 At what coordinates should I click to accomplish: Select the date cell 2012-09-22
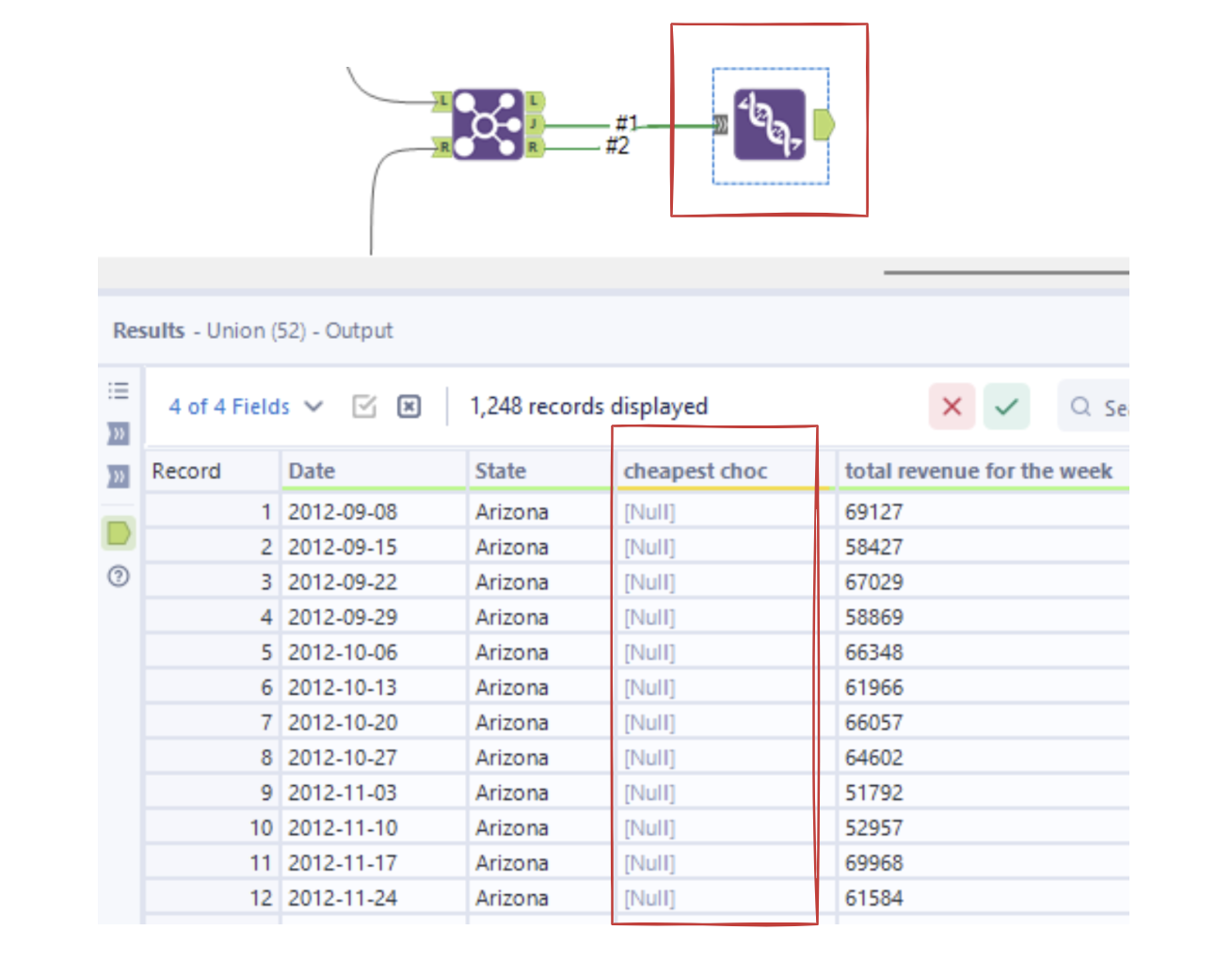click(374, 582)
